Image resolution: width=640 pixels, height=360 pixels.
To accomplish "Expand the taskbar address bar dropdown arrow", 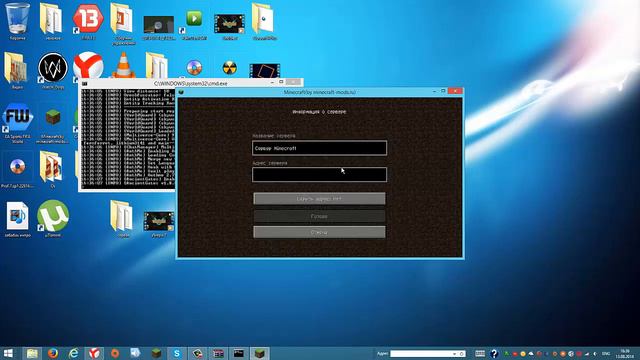I will [454, 353].
